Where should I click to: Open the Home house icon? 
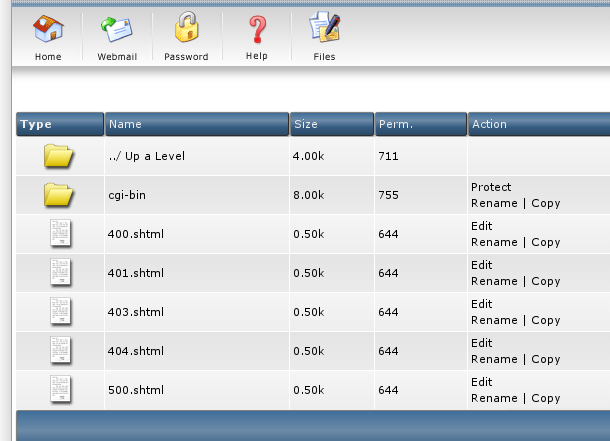click(48, 29)
